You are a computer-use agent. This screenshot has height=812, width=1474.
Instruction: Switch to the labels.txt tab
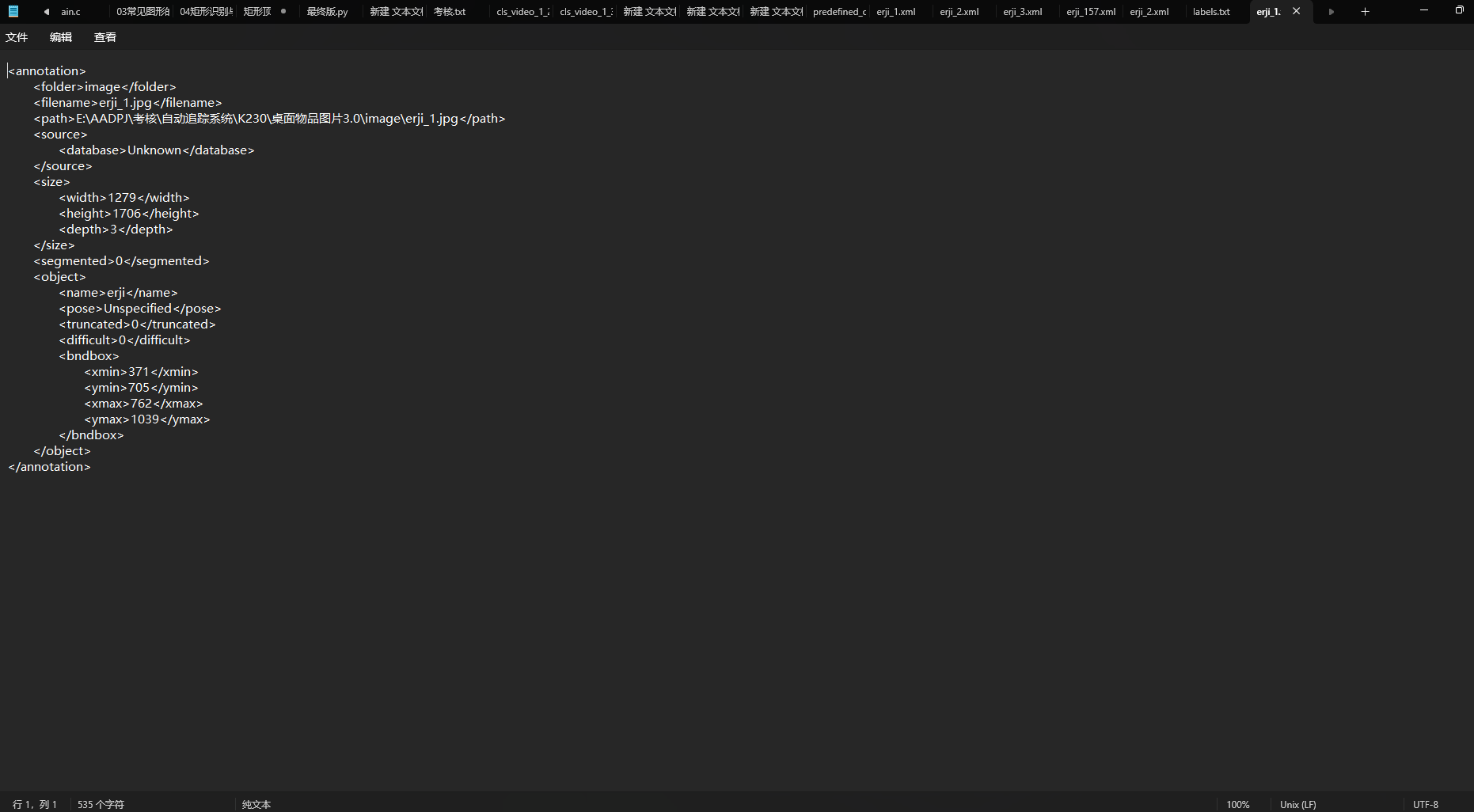coord(1211,12)
